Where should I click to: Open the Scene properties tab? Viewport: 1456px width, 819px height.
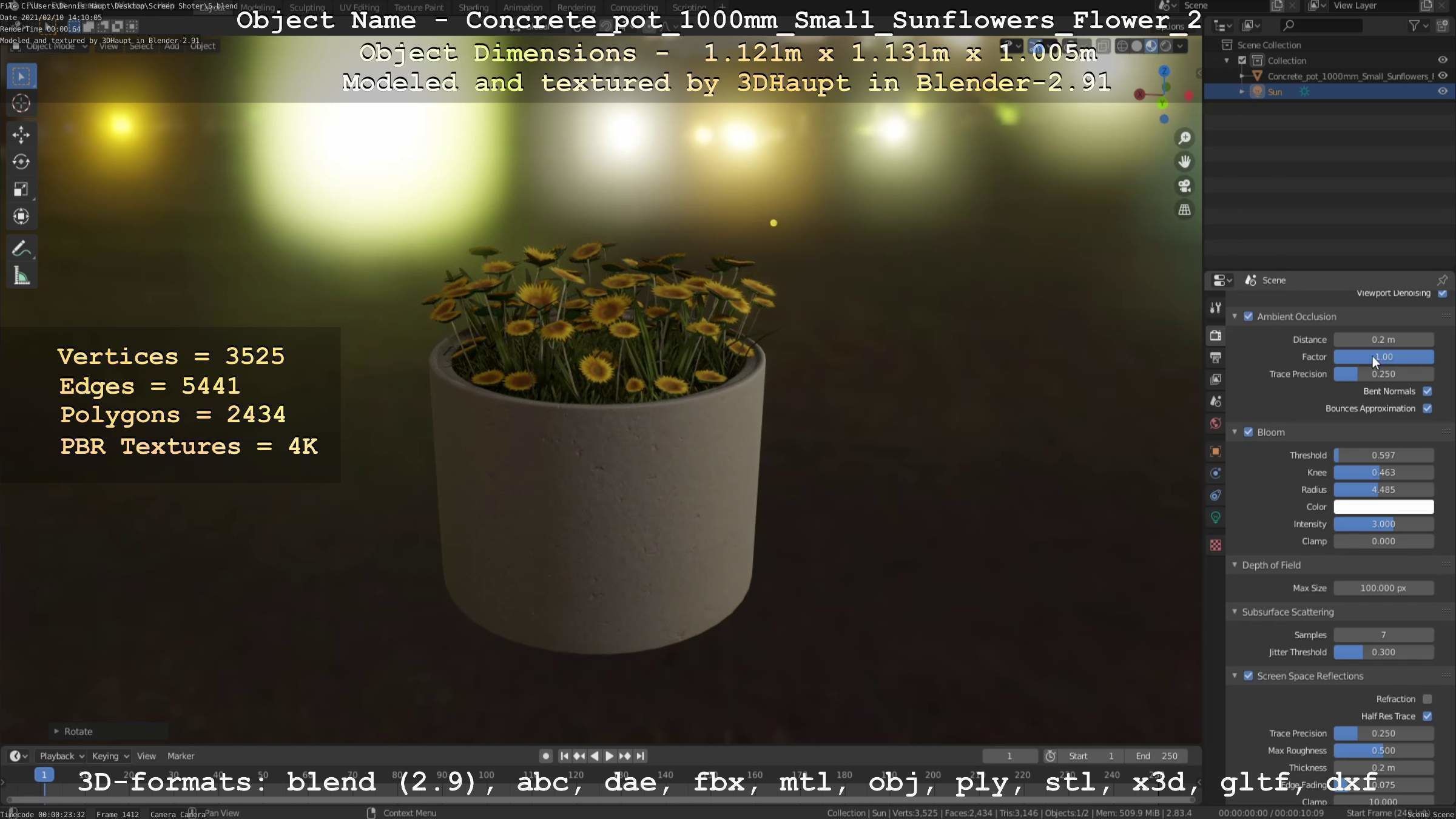coord(1215,401)
